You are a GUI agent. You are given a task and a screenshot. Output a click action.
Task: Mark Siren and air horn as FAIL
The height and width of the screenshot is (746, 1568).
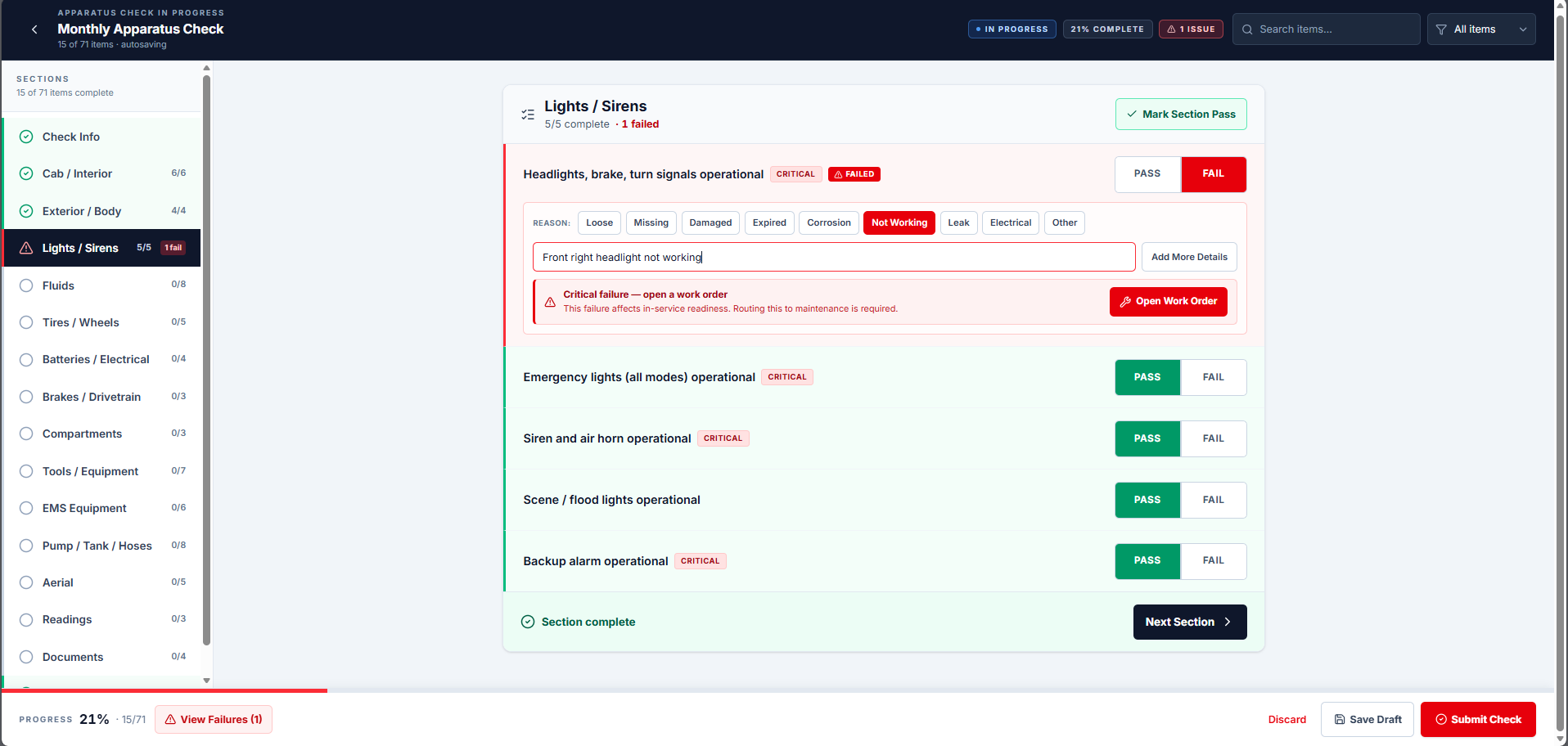click(x=1214, y=438)
